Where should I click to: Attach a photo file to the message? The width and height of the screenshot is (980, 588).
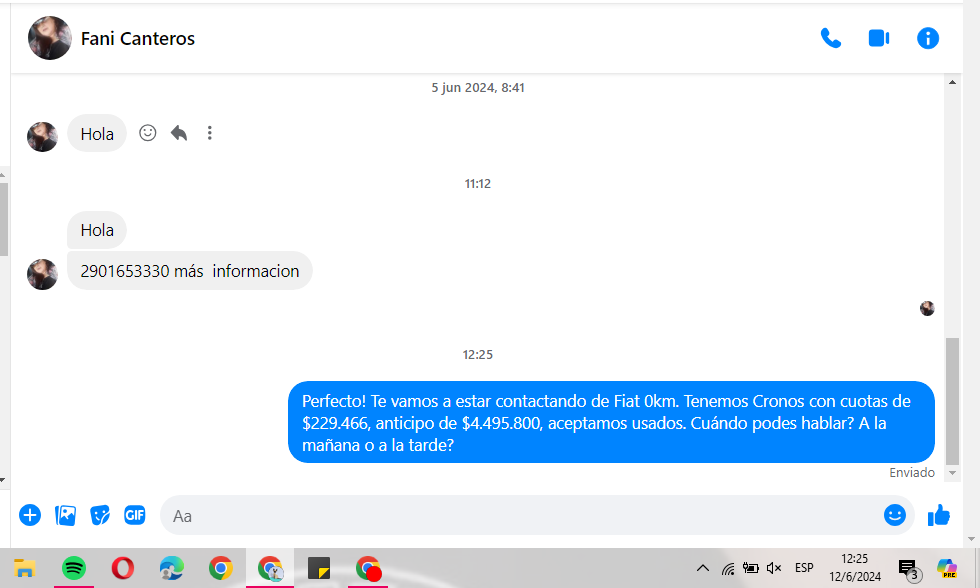(66, 515)
